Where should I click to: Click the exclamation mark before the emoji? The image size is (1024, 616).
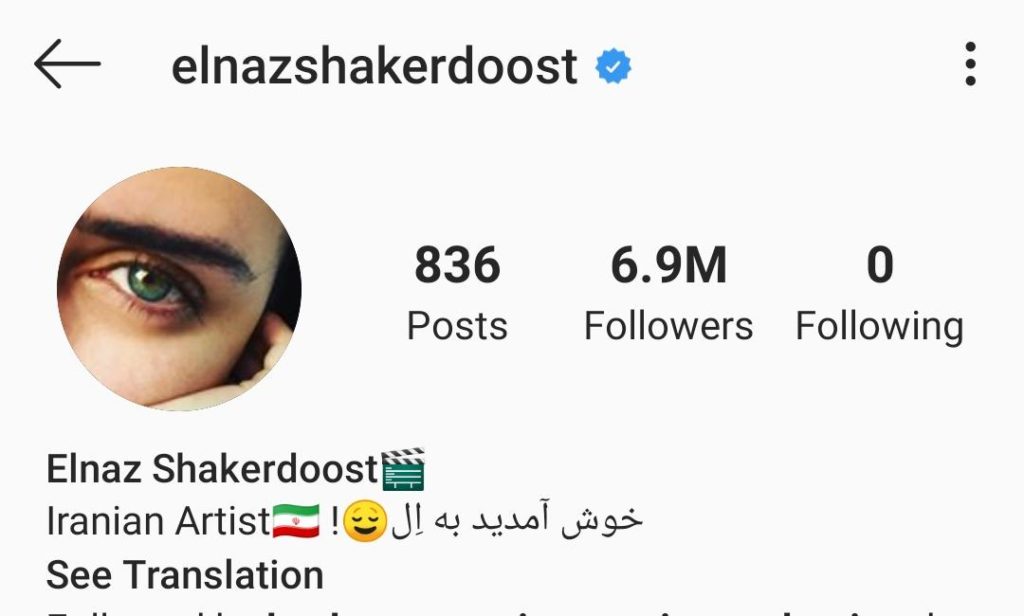[335, 521]
